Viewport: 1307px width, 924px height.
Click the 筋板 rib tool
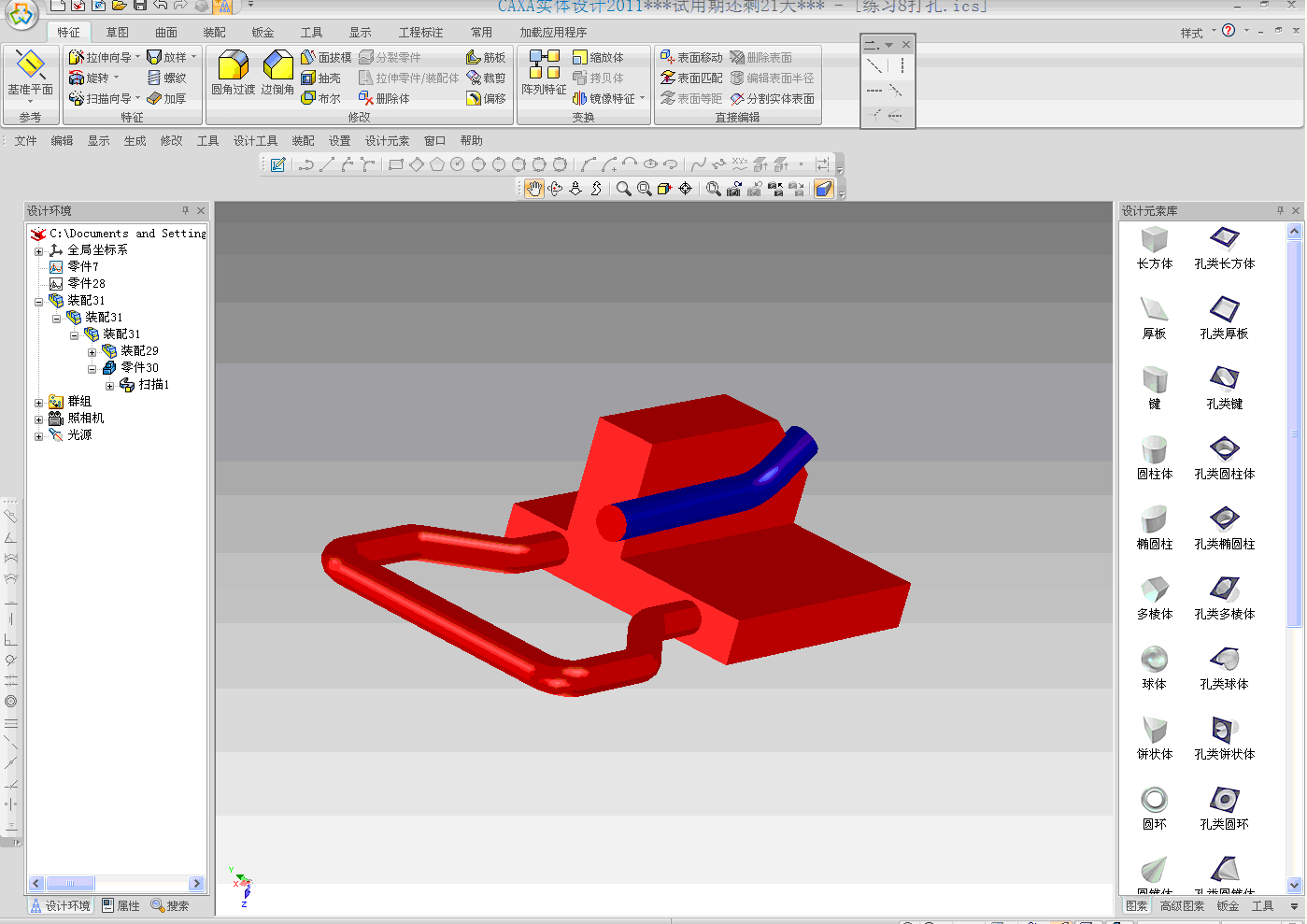click(x=486, y=58)
